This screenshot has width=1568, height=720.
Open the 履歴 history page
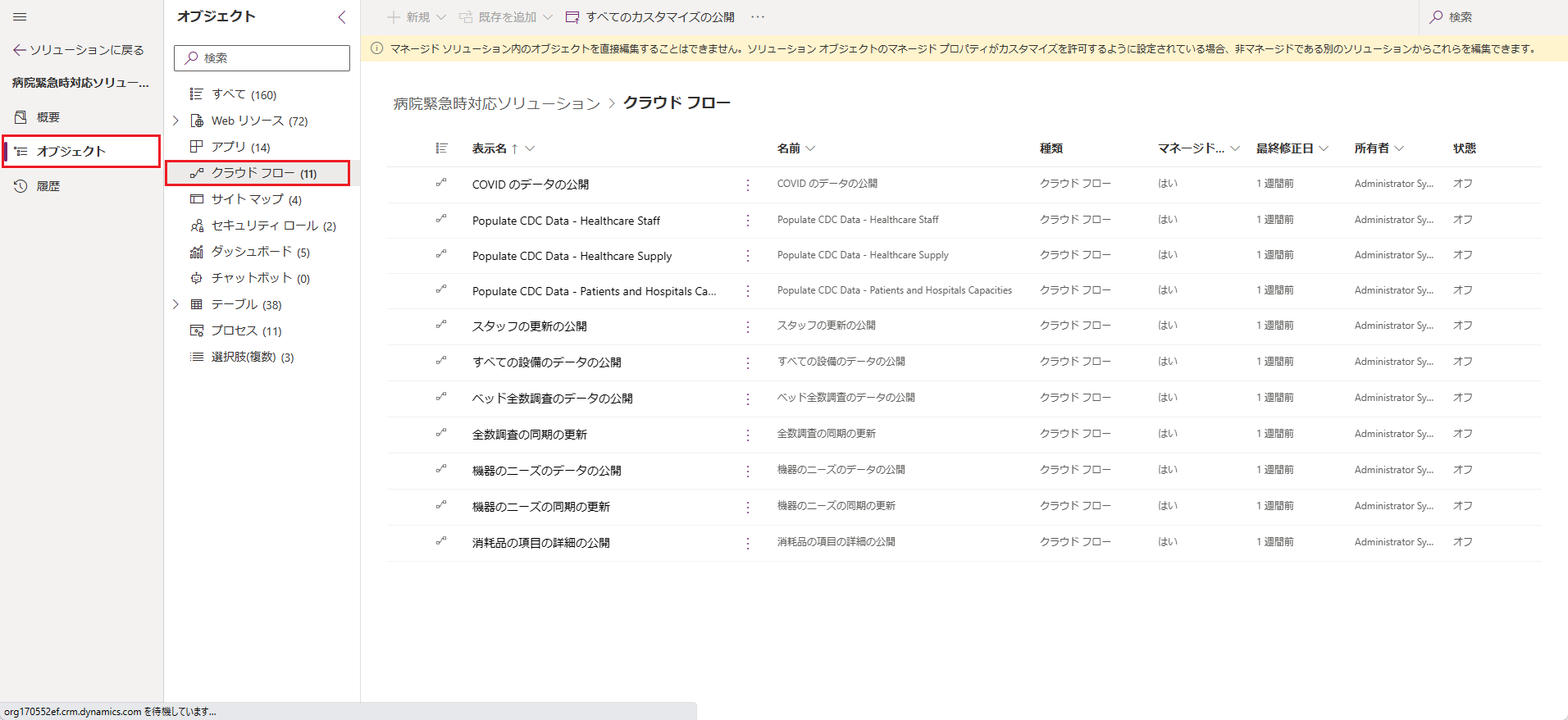click(x=48, y=186)
